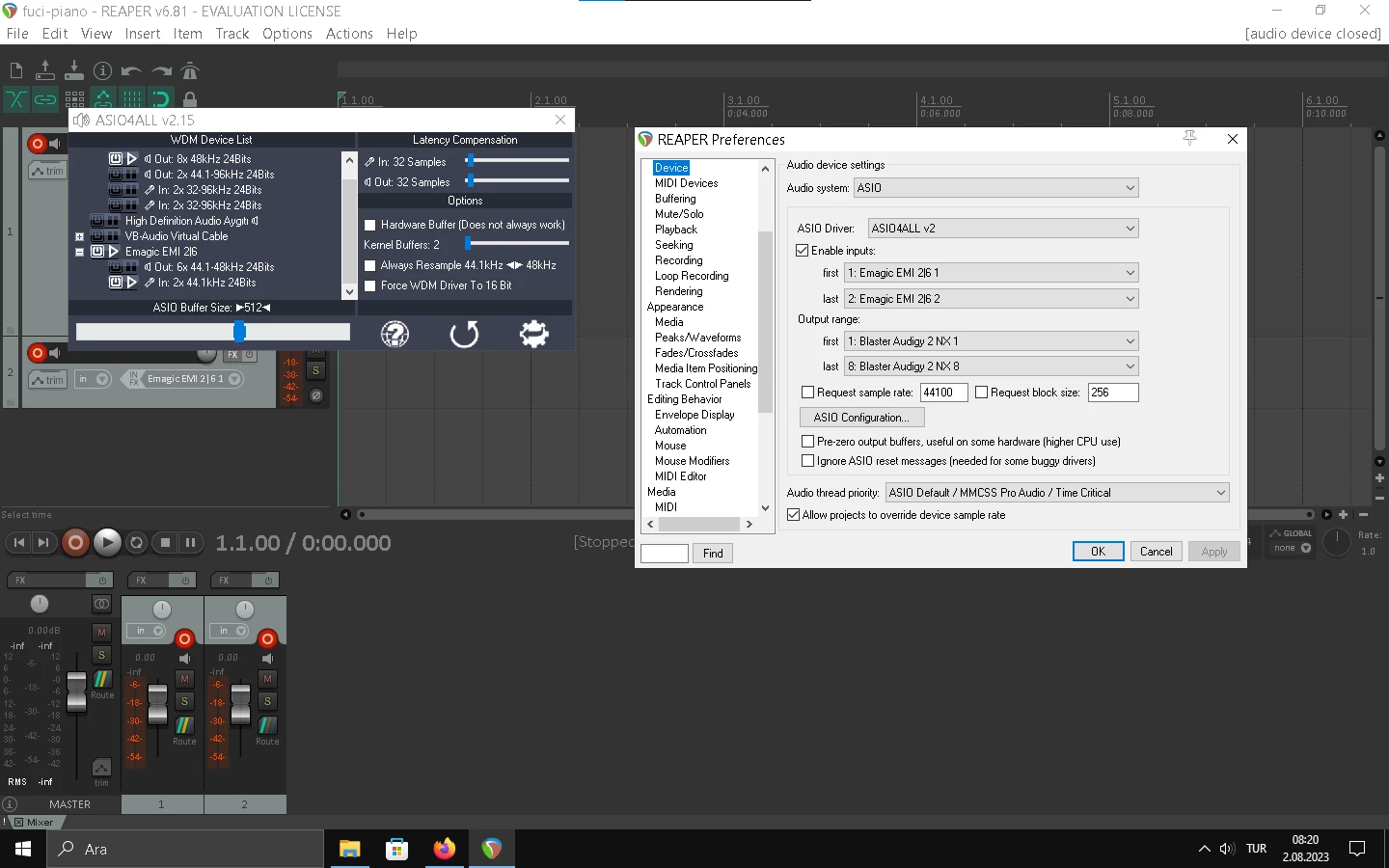Toggle locking padlock icon
The image size is (1389, 868).
click(190, 98)
